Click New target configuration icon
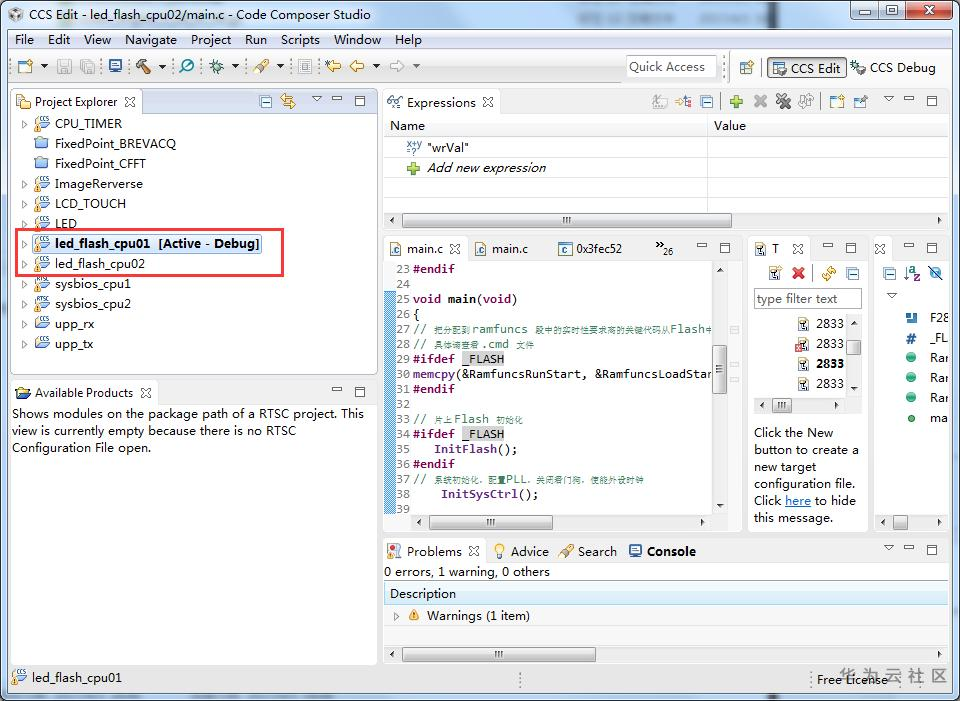Image resolution: width=960 pixels, height=701 pixels. [775, 273]
